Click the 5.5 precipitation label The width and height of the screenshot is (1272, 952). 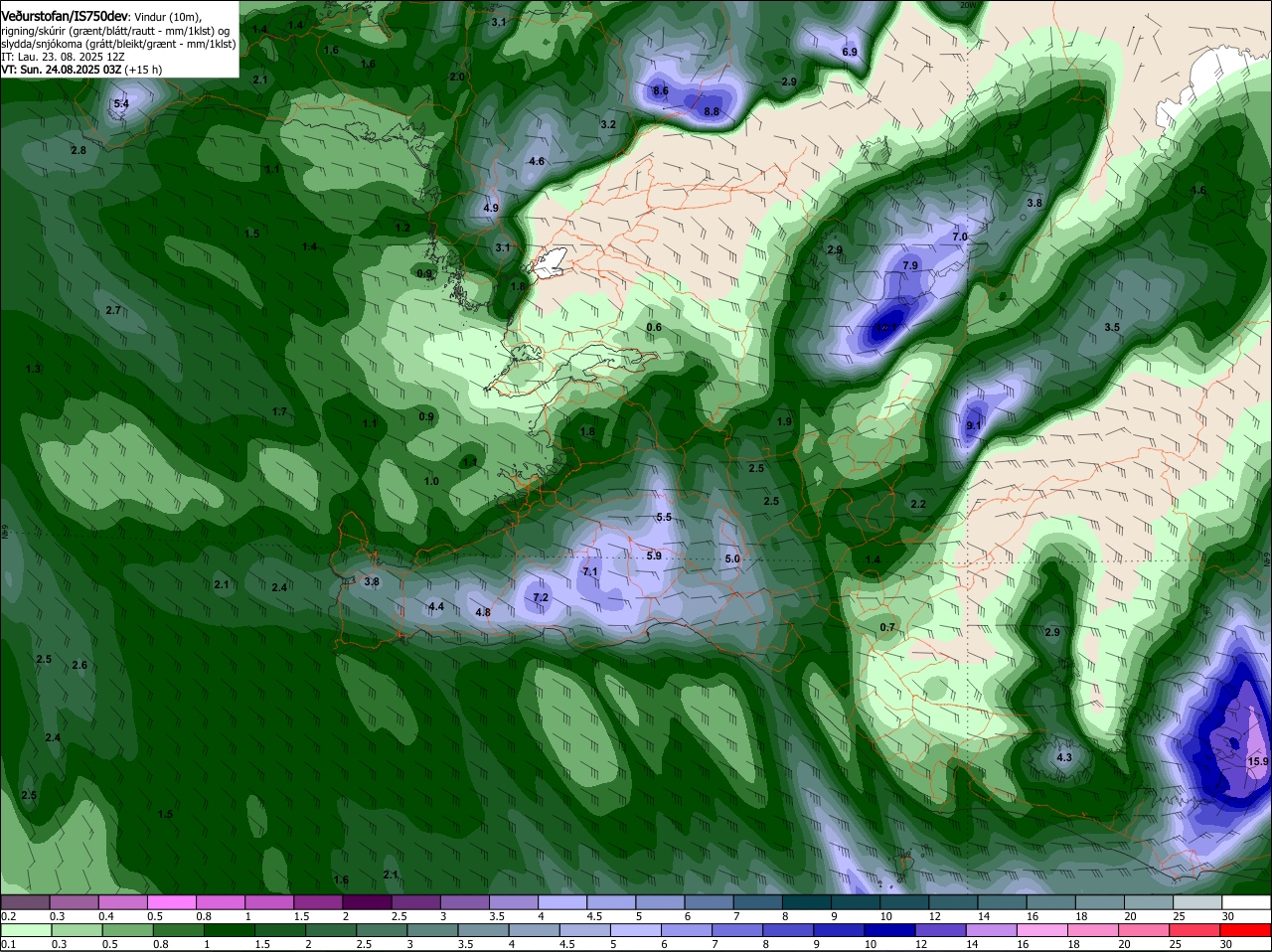[664, 517]
